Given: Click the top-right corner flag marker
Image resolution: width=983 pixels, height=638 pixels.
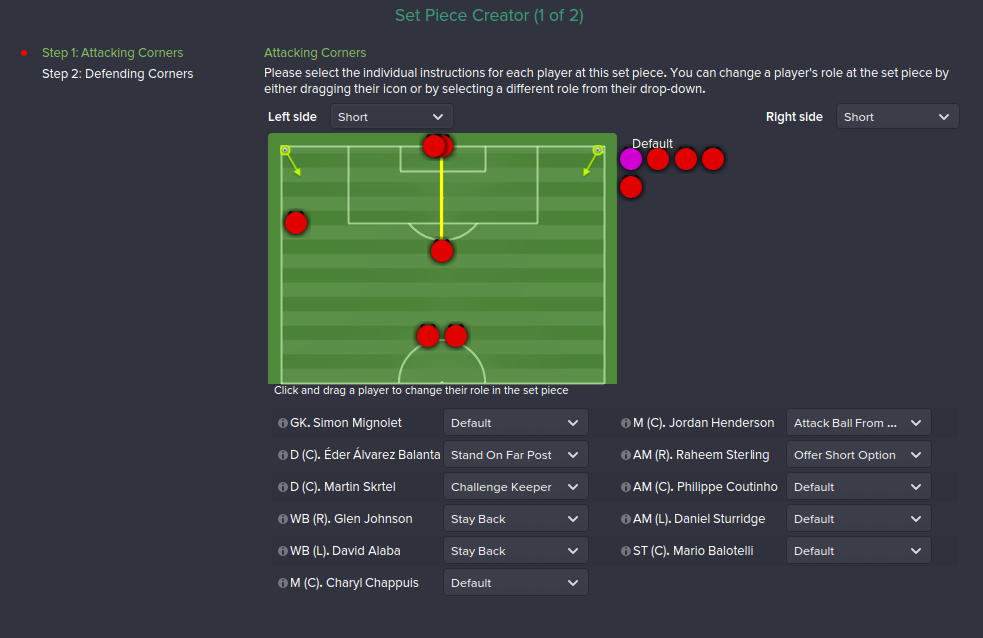Looking at the screenshot, I should [x=598, y=150].
